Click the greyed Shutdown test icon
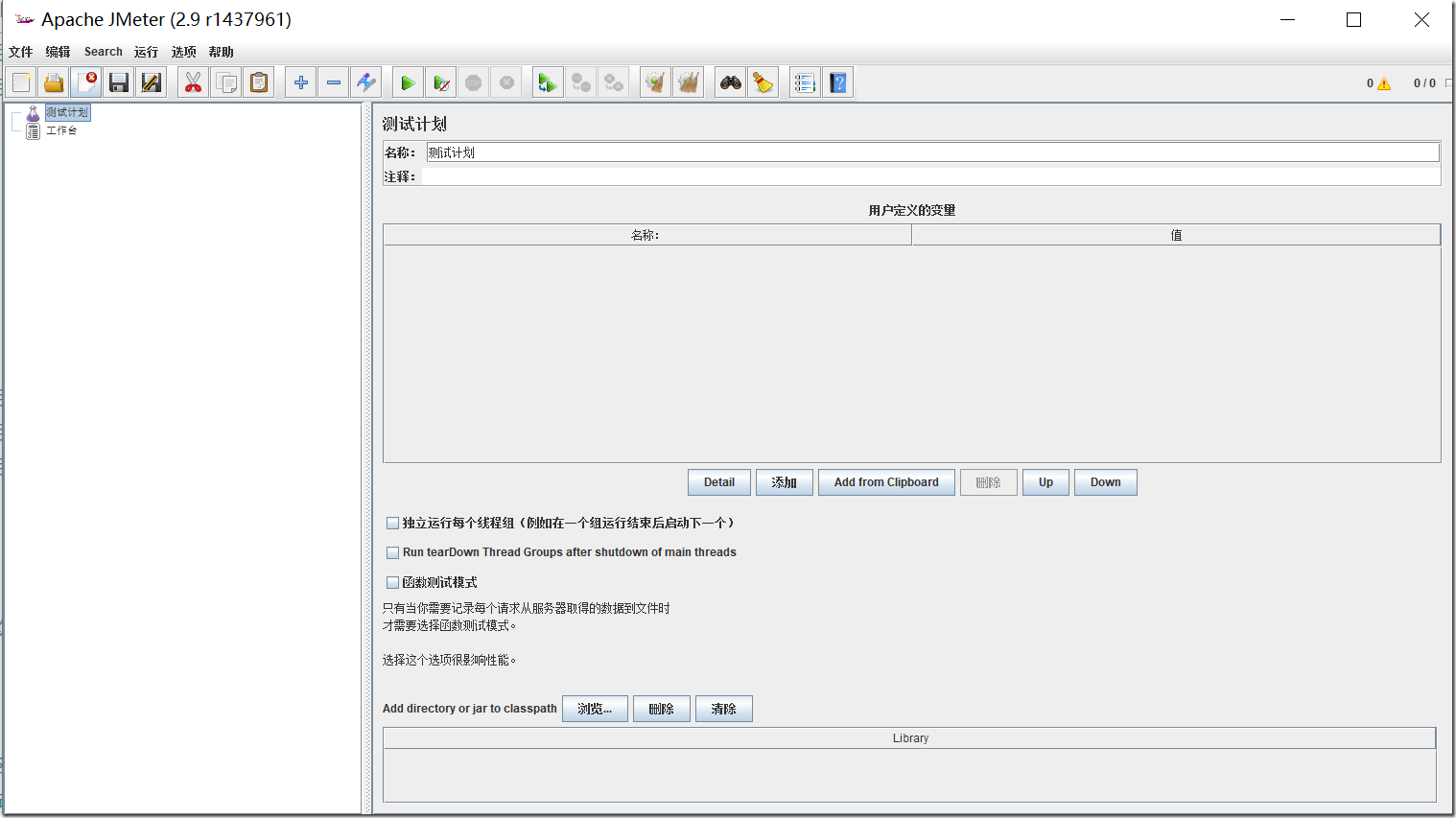1456x818 pixels. pos(506,82)
